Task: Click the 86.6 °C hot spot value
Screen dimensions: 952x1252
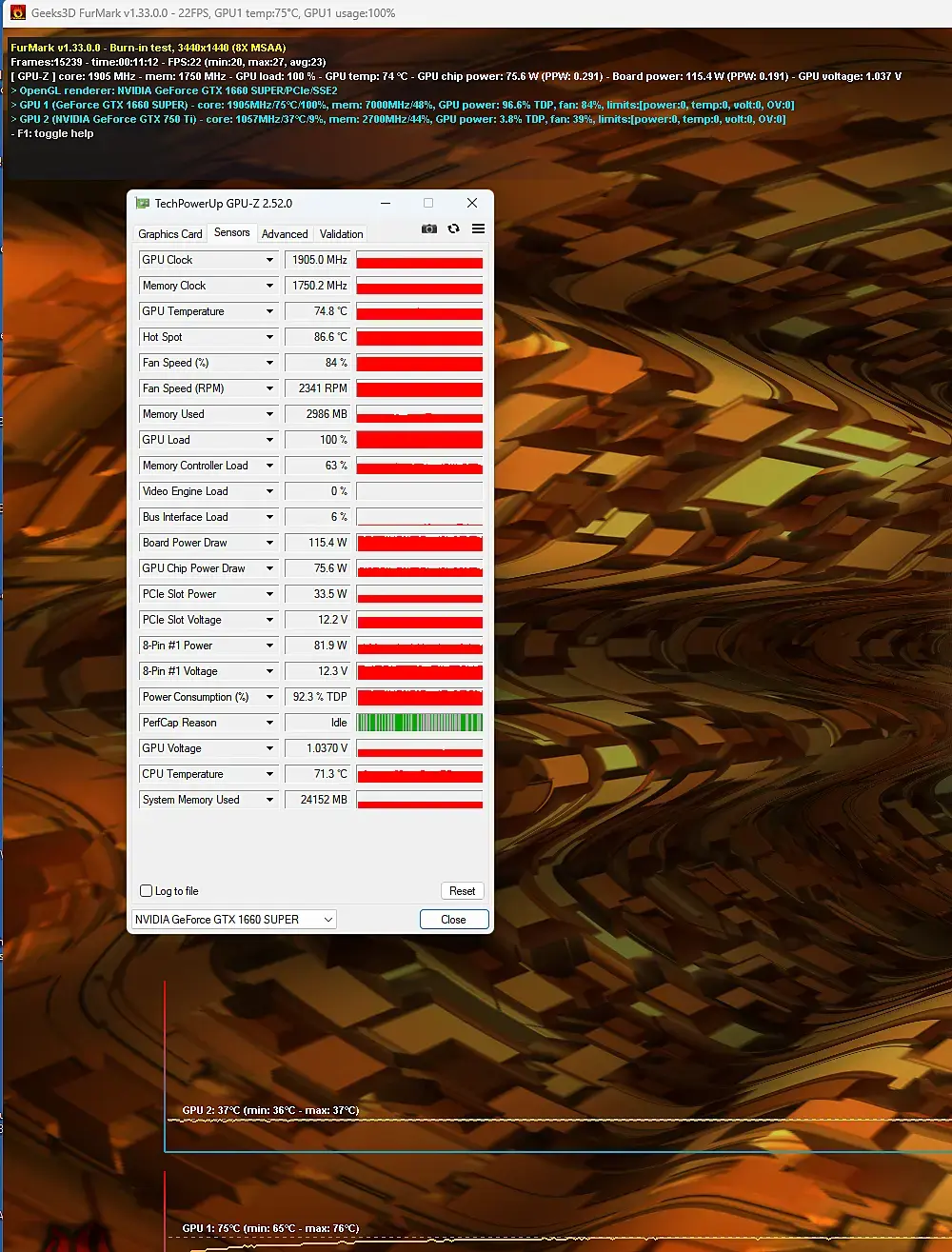Action: (319, 337)
